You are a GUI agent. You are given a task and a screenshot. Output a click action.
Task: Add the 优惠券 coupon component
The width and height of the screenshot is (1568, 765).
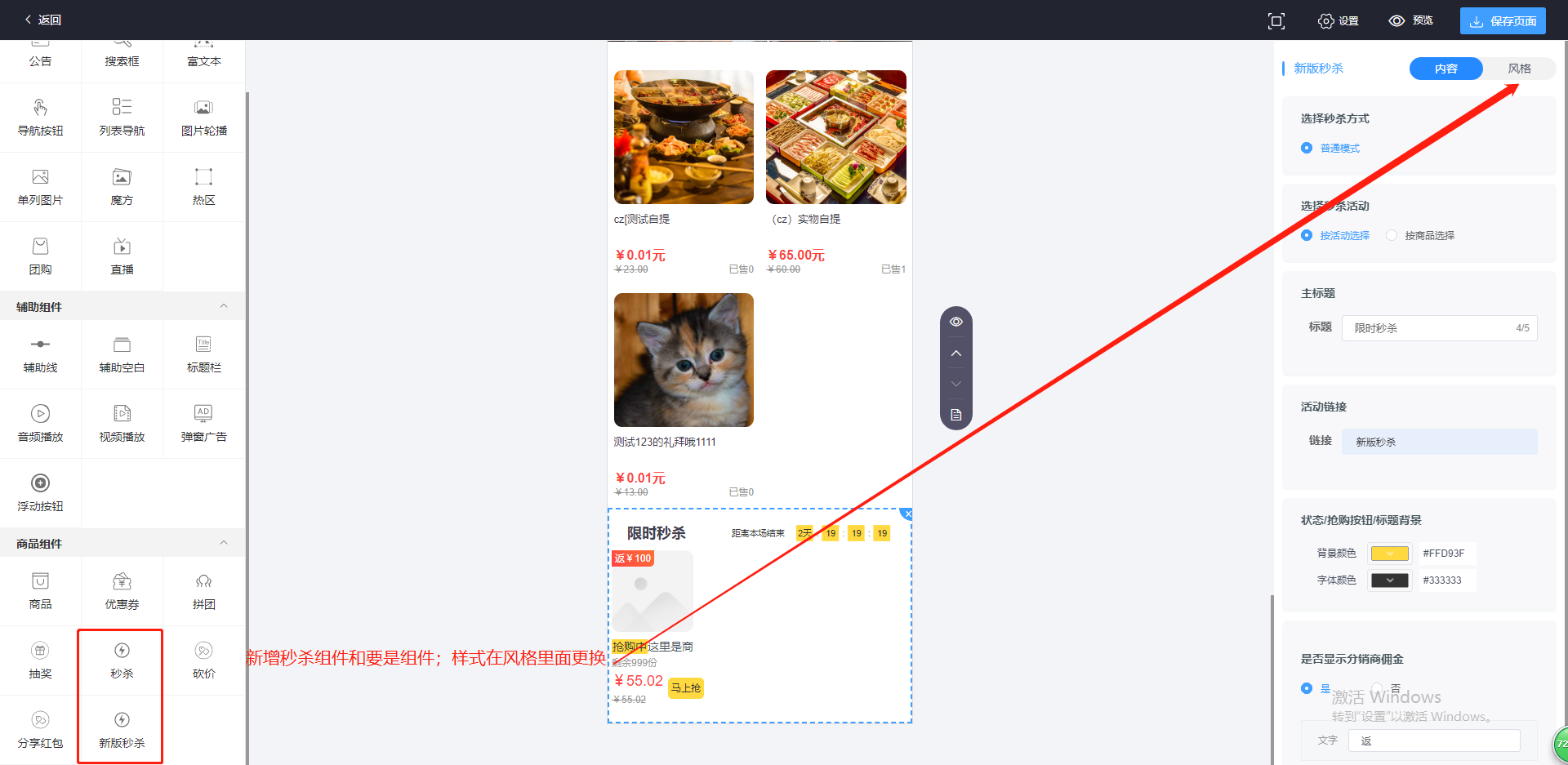pyautogui.click(x=122, y=591)
